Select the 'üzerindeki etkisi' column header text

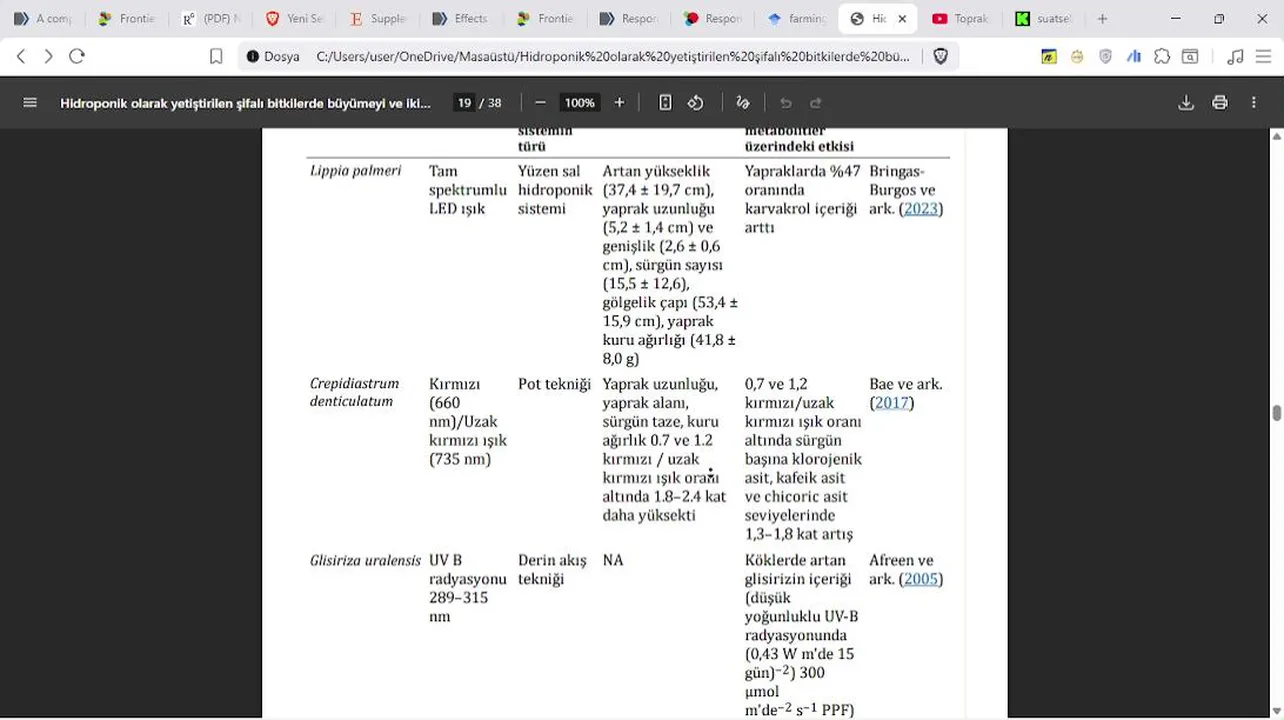(x=799, y=146)
